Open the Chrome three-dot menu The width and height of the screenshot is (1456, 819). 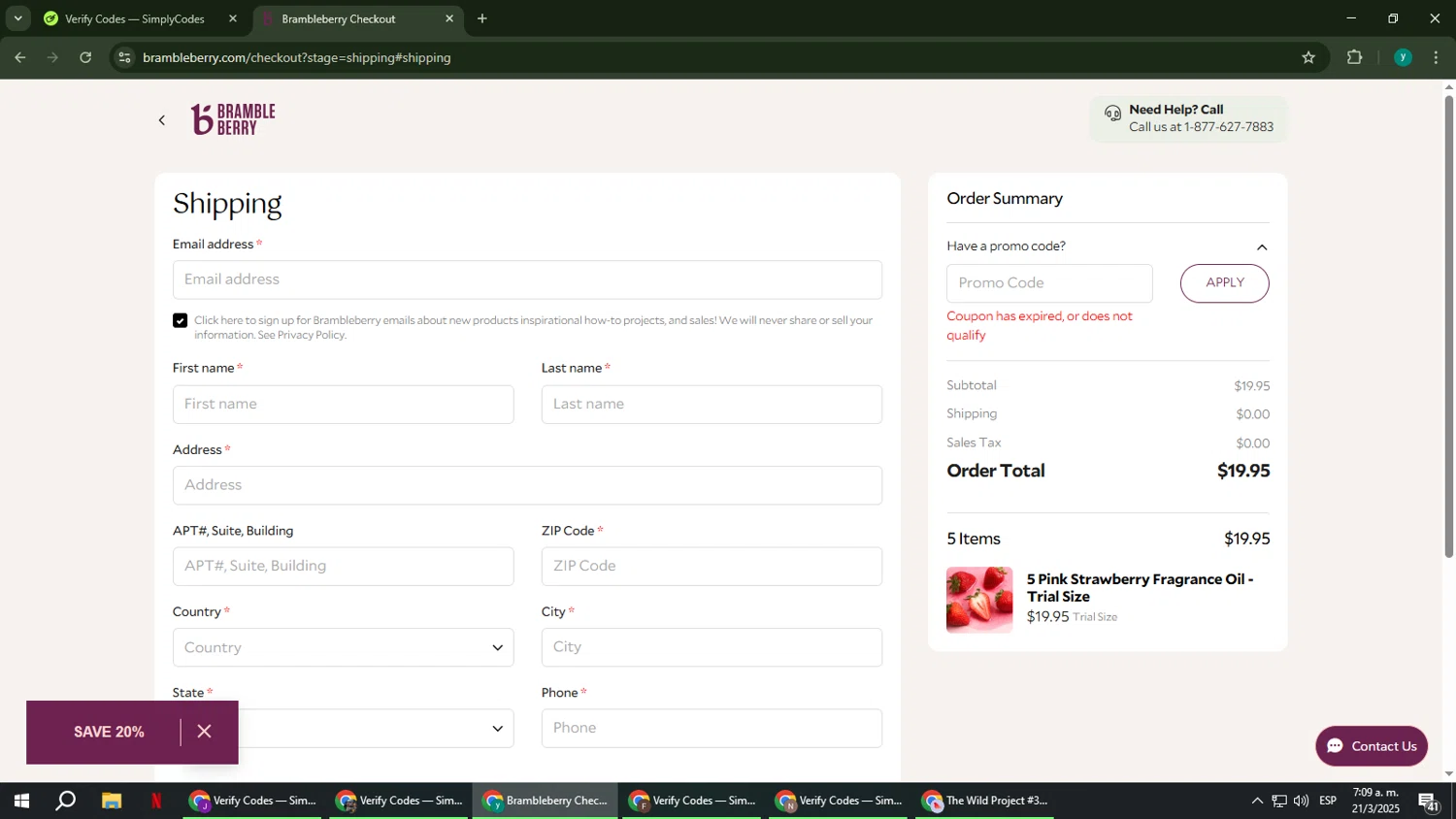click(1436, 57)
